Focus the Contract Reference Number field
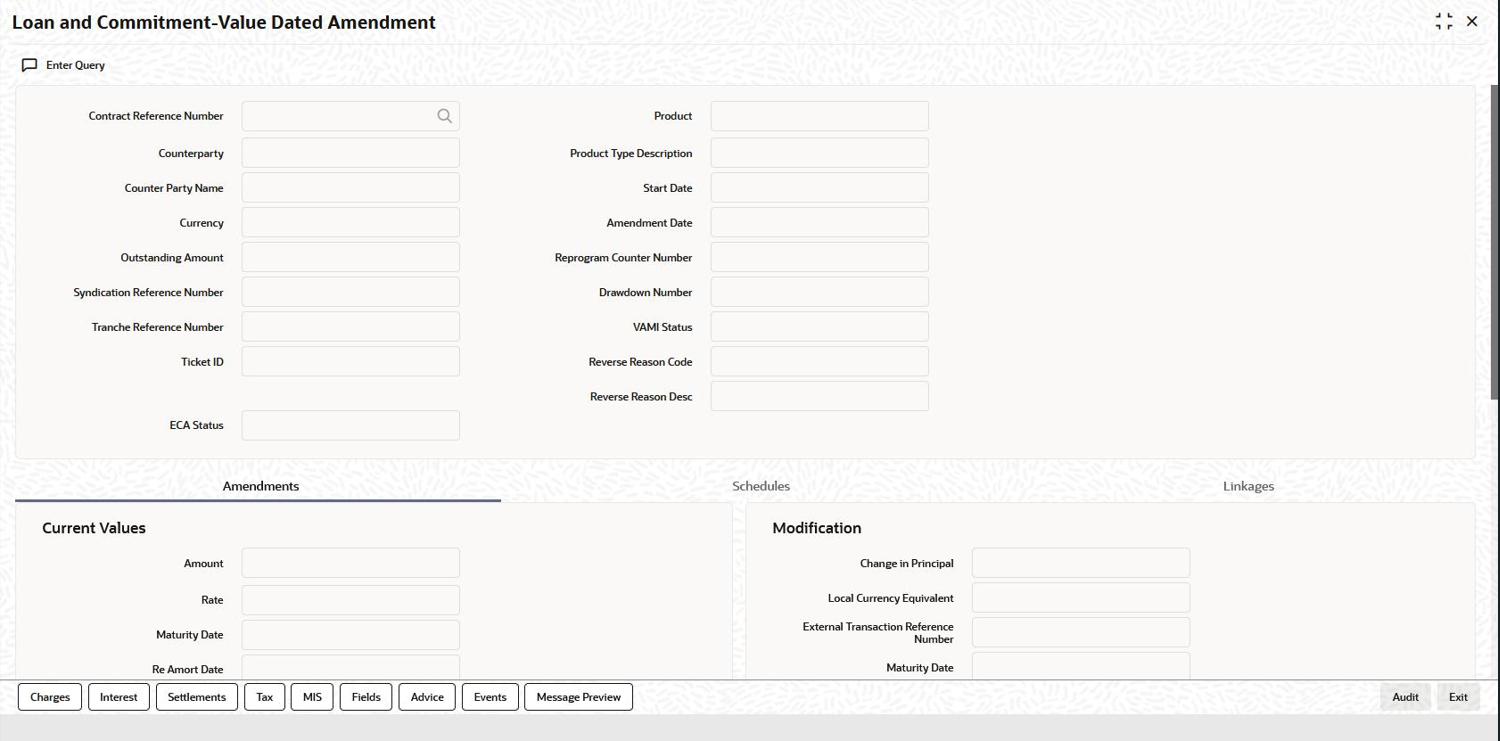 pos(350,116)
